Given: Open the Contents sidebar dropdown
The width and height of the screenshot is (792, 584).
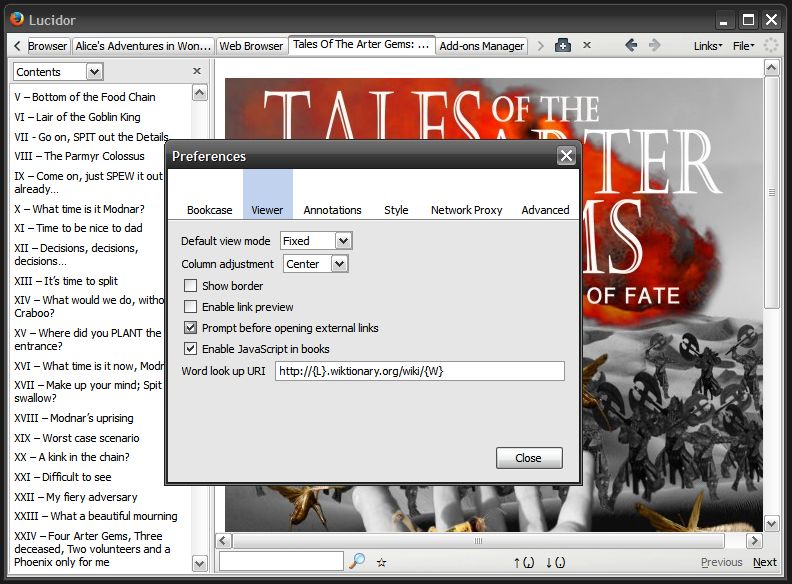Looking at the screenshot, I should (58, 72).
